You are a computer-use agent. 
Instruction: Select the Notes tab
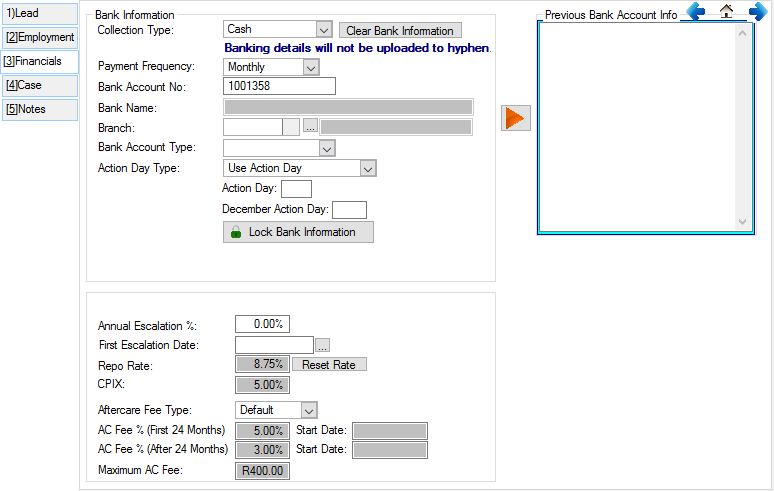(39, 110)
